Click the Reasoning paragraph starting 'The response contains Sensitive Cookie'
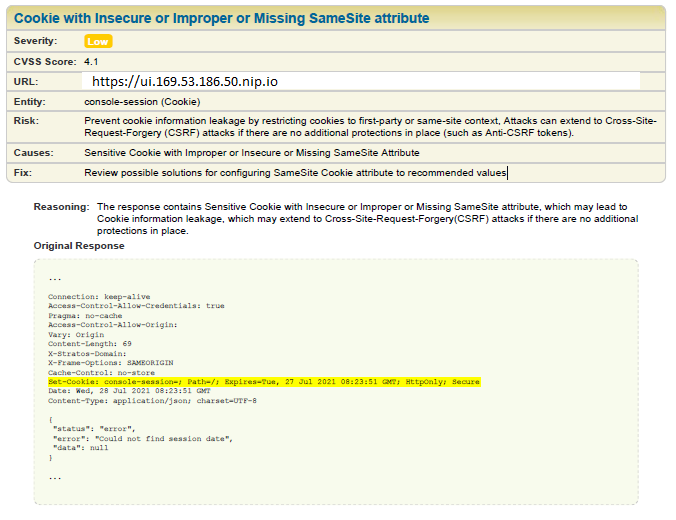676x520 pixels. click(367, 219)
